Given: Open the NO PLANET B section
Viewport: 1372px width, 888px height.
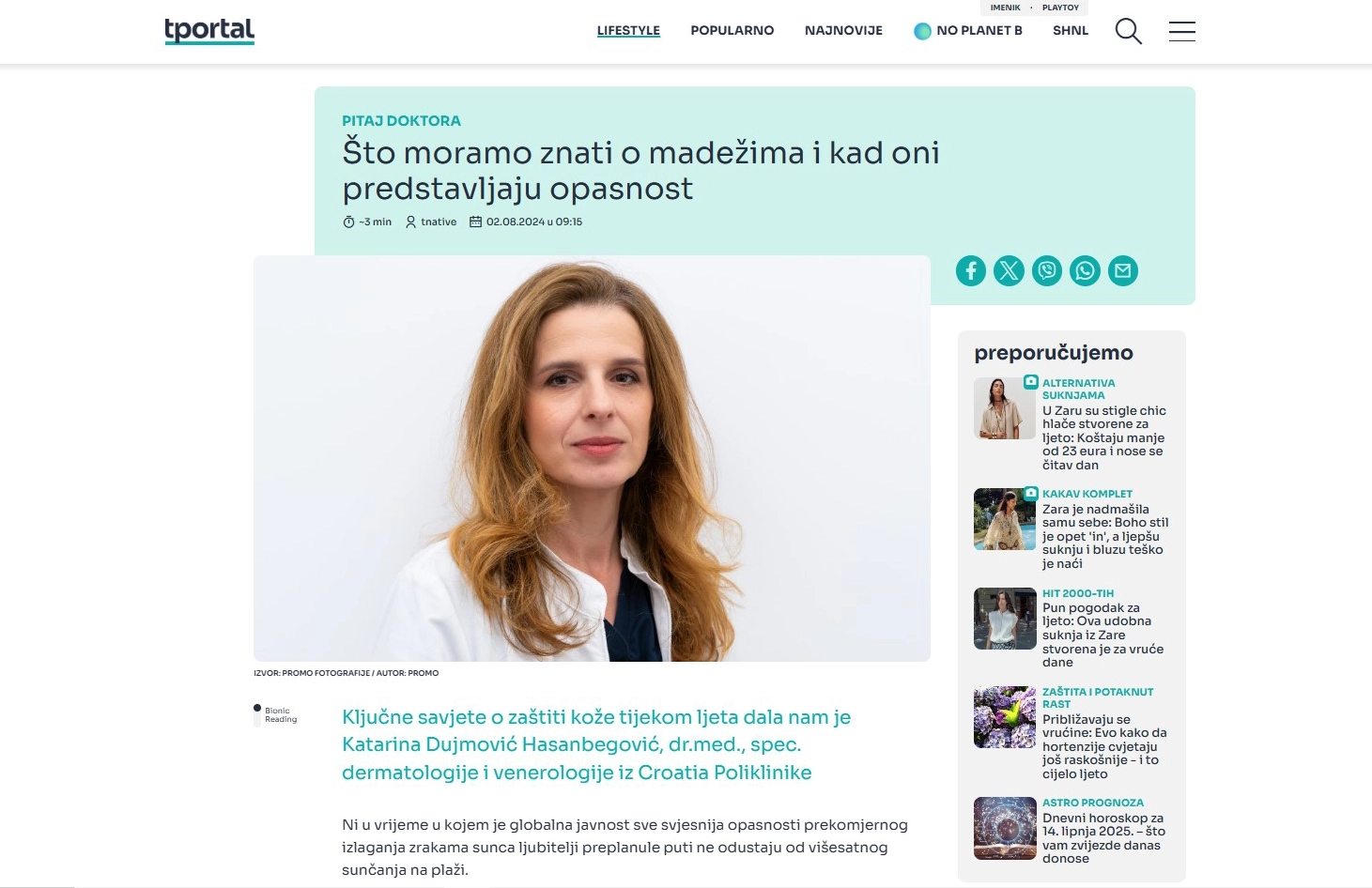Looking at the screenshot, I should coord(968,30).
